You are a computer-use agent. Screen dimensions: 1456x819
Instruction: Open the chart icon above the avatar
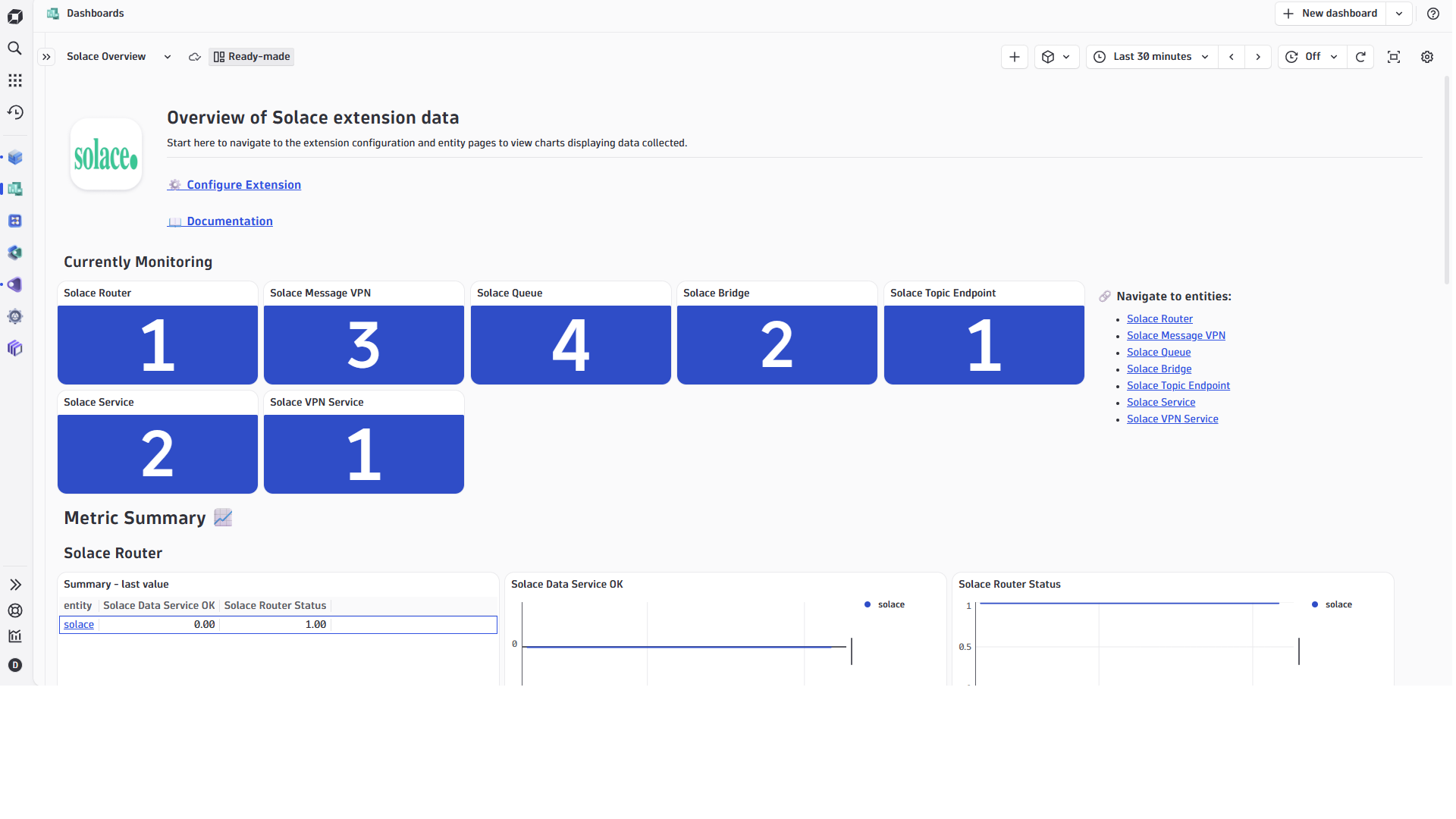[x=15, y=636]
